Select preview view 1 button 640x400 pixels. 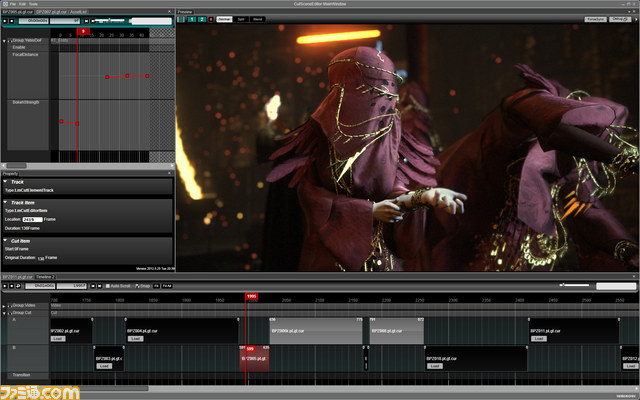point(191,19)
